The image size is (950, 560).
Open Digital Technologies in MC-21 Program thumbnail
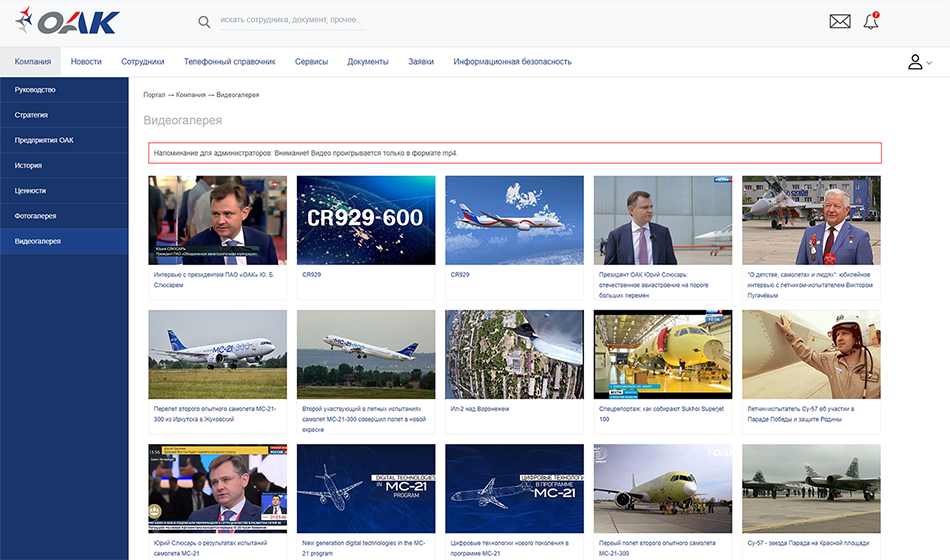tap(366, 488)
